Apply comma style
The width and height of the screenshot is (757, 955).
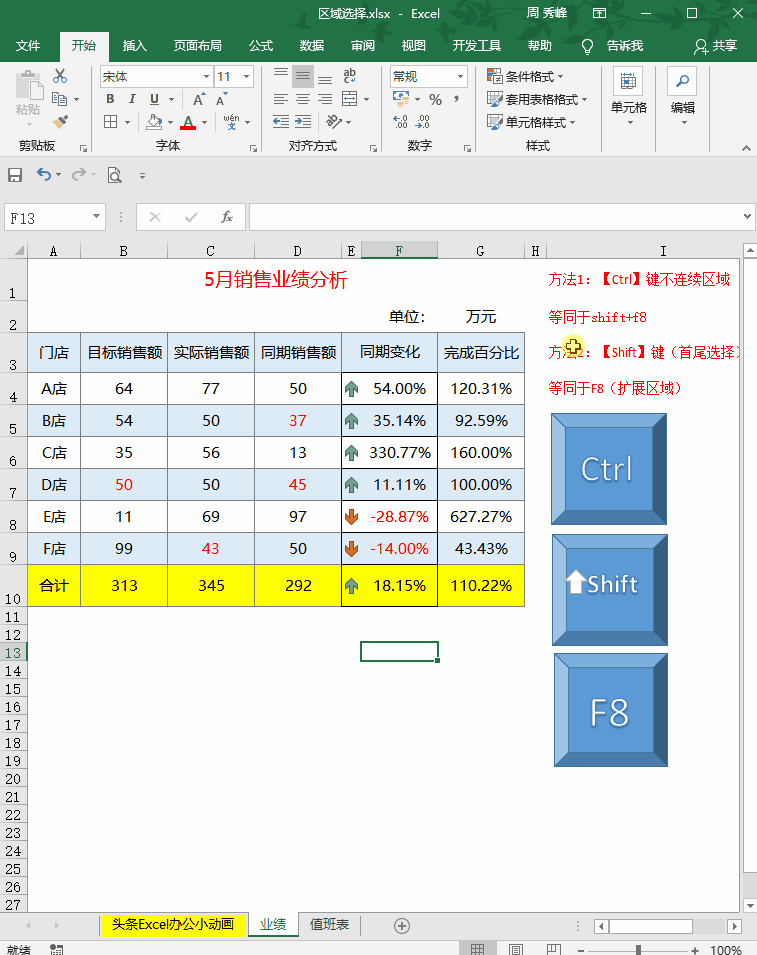click(456, 99)
